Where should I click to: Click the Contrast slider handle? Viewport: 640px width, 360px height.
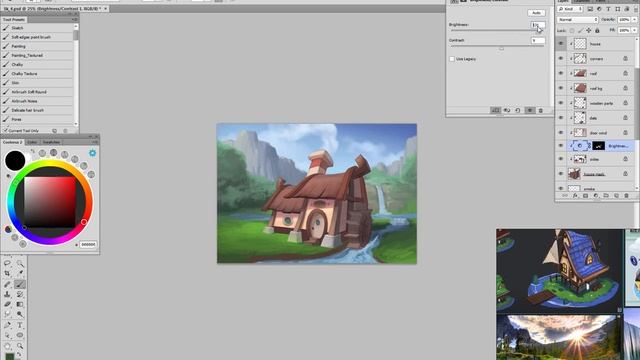[x=501, y=49]
